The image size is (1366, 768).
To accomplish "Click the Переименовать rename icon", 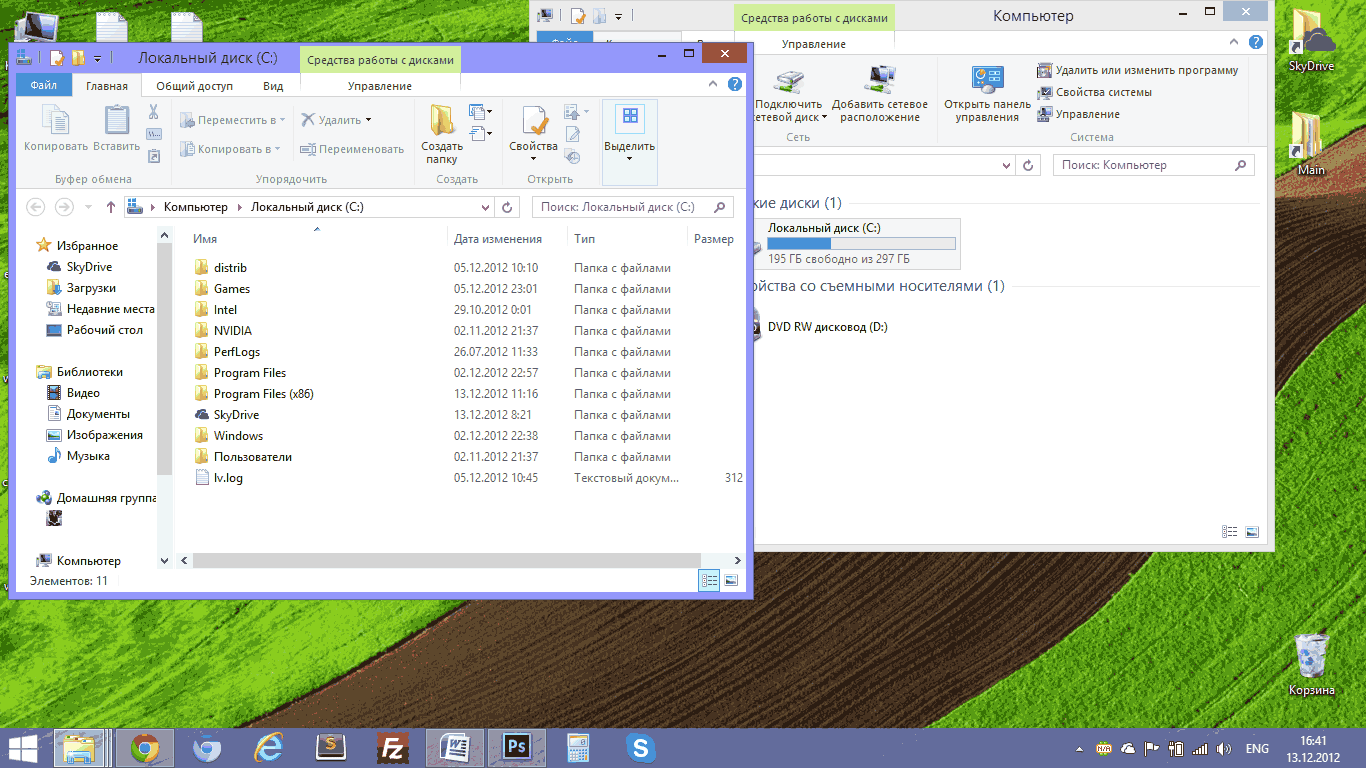I will tap(308, 149).
